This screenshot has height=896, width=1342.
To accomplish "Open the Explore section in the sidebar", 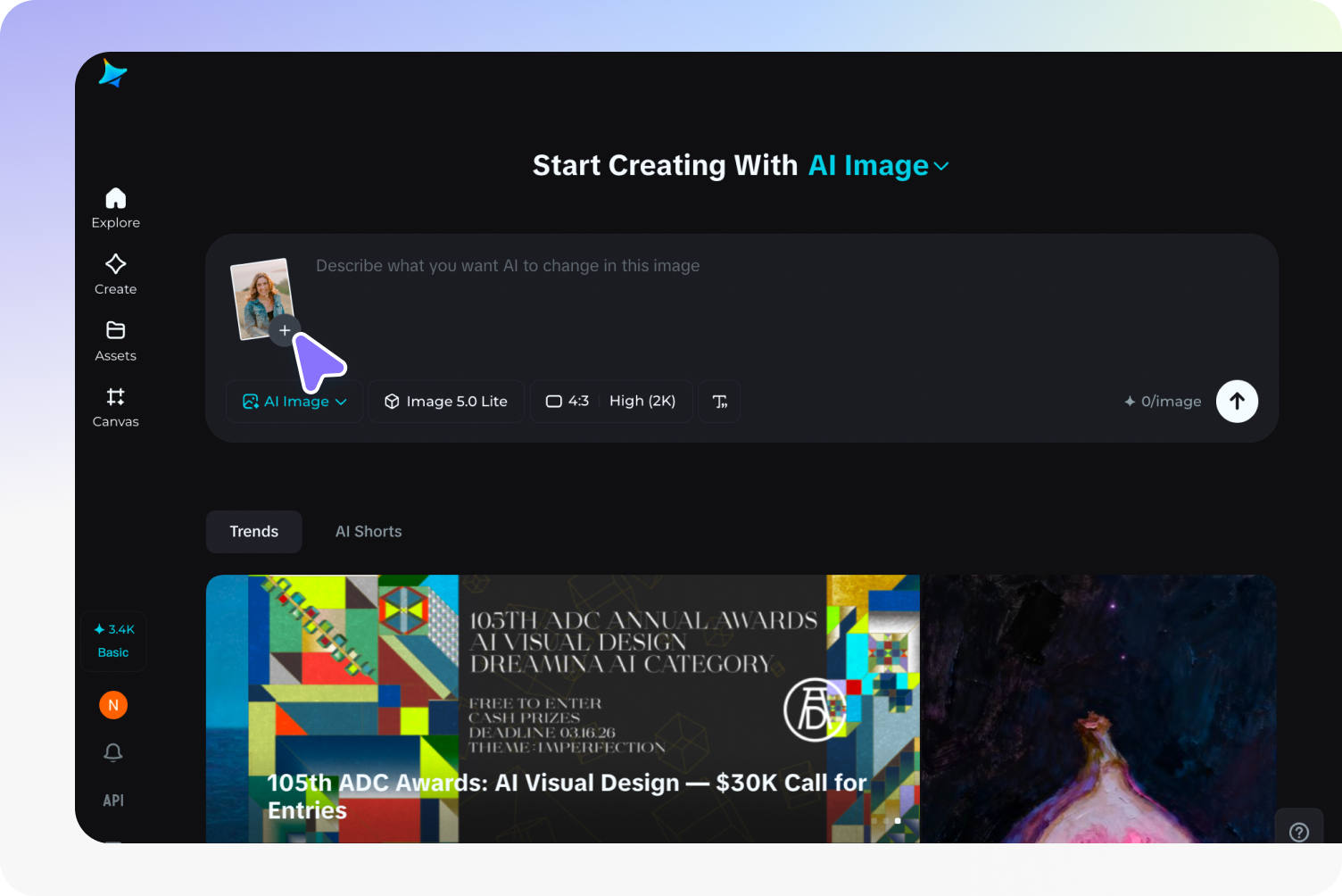I will coord(115,207).
